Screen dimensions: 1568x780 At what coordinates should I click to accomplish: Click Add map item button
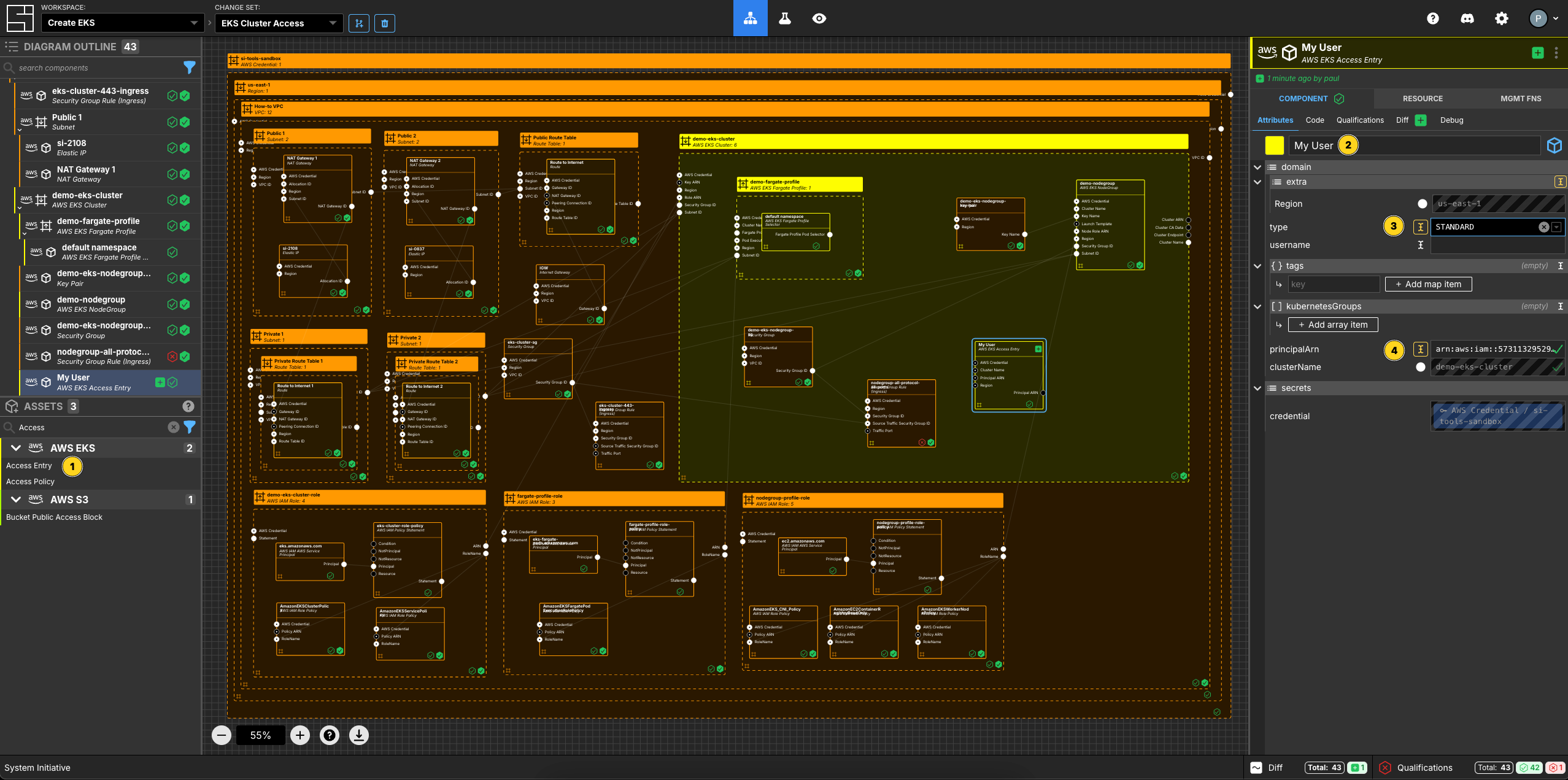(x=1428, y=284)
